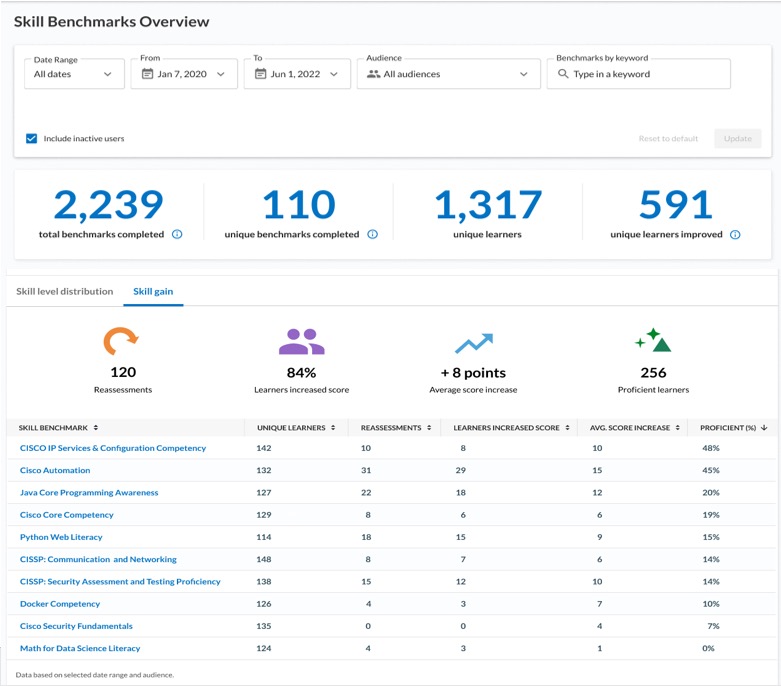This screenshot has width=781, height=686.
Task: Switch to Skill level distribution tab
Action: click(65, 291)
